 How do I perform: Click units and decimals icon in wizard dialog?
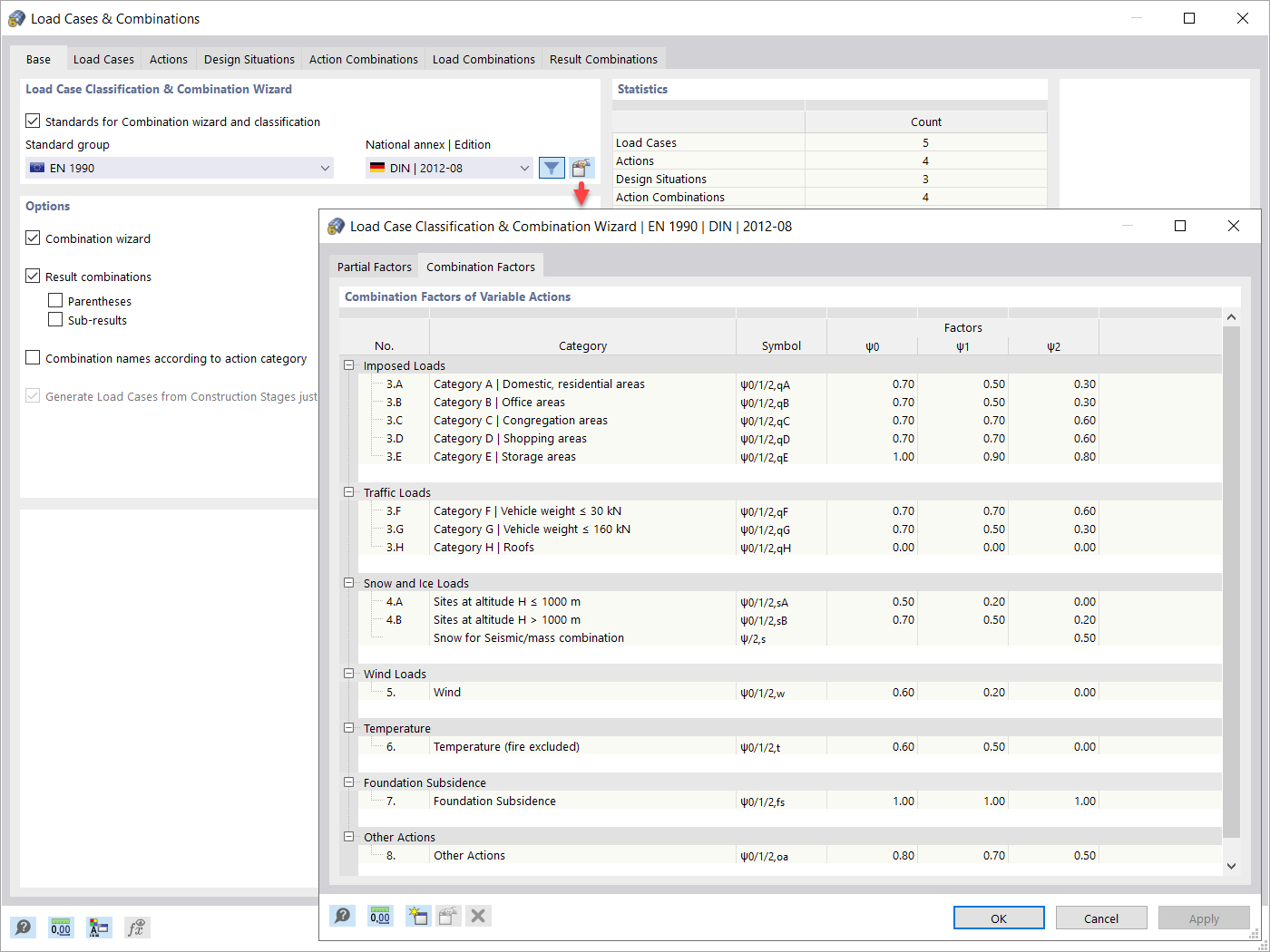[x=380, y=916]
